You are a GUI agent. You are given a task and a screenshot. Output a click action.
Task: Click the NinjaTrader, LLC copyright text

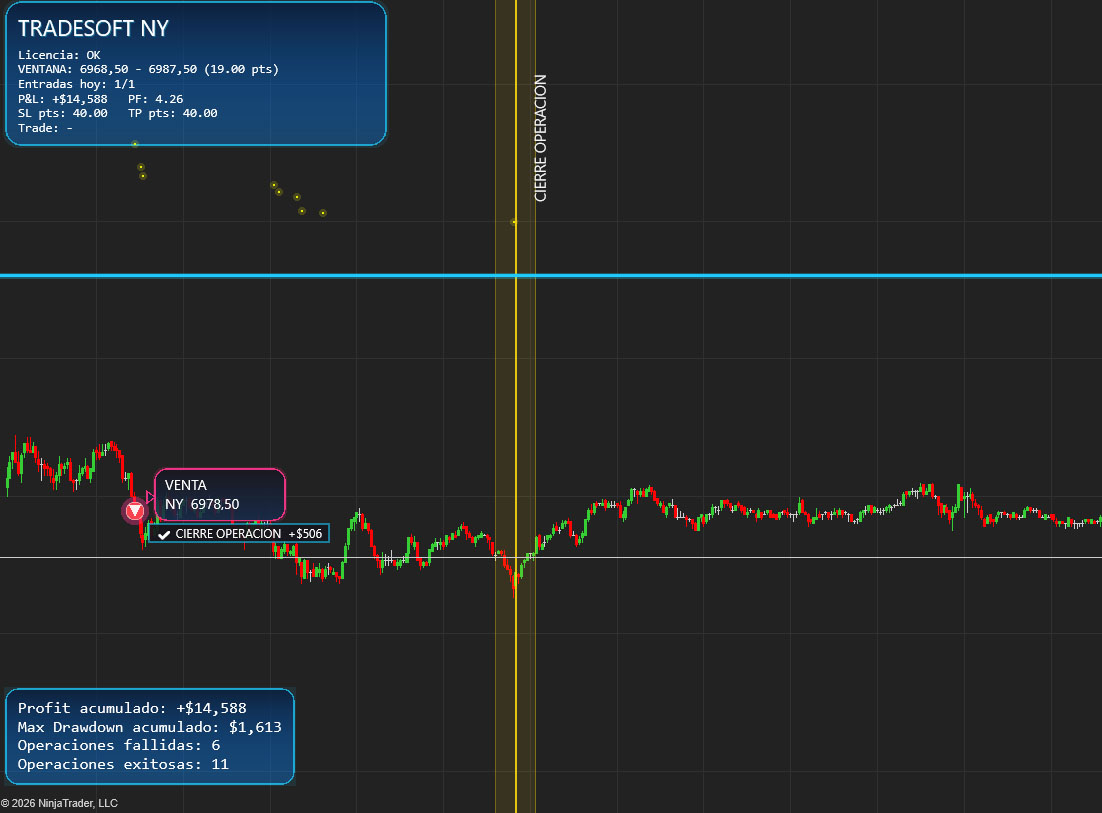59,803
